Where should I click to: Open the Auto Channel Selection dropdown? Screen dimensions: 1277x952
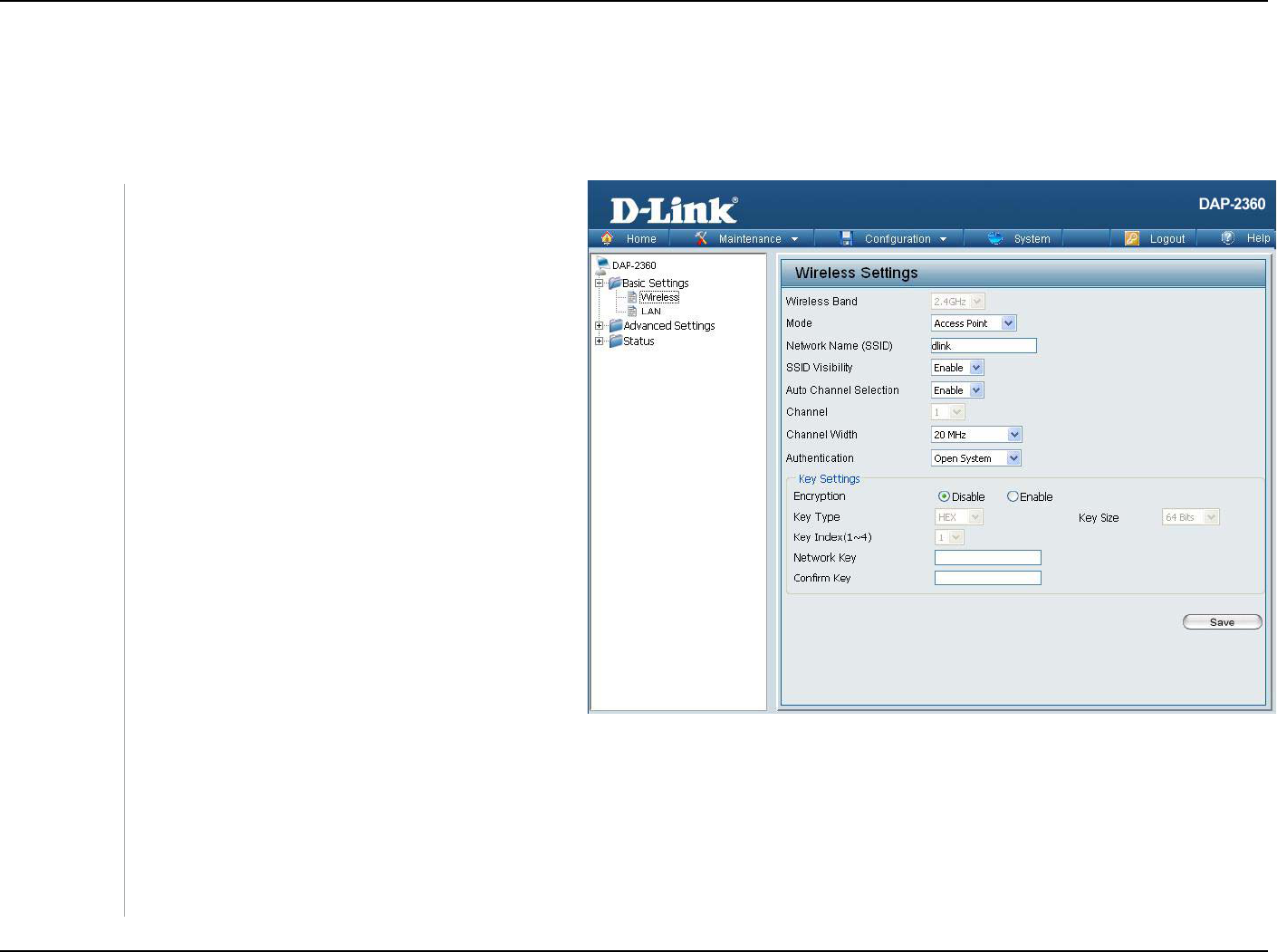(957, 390)
